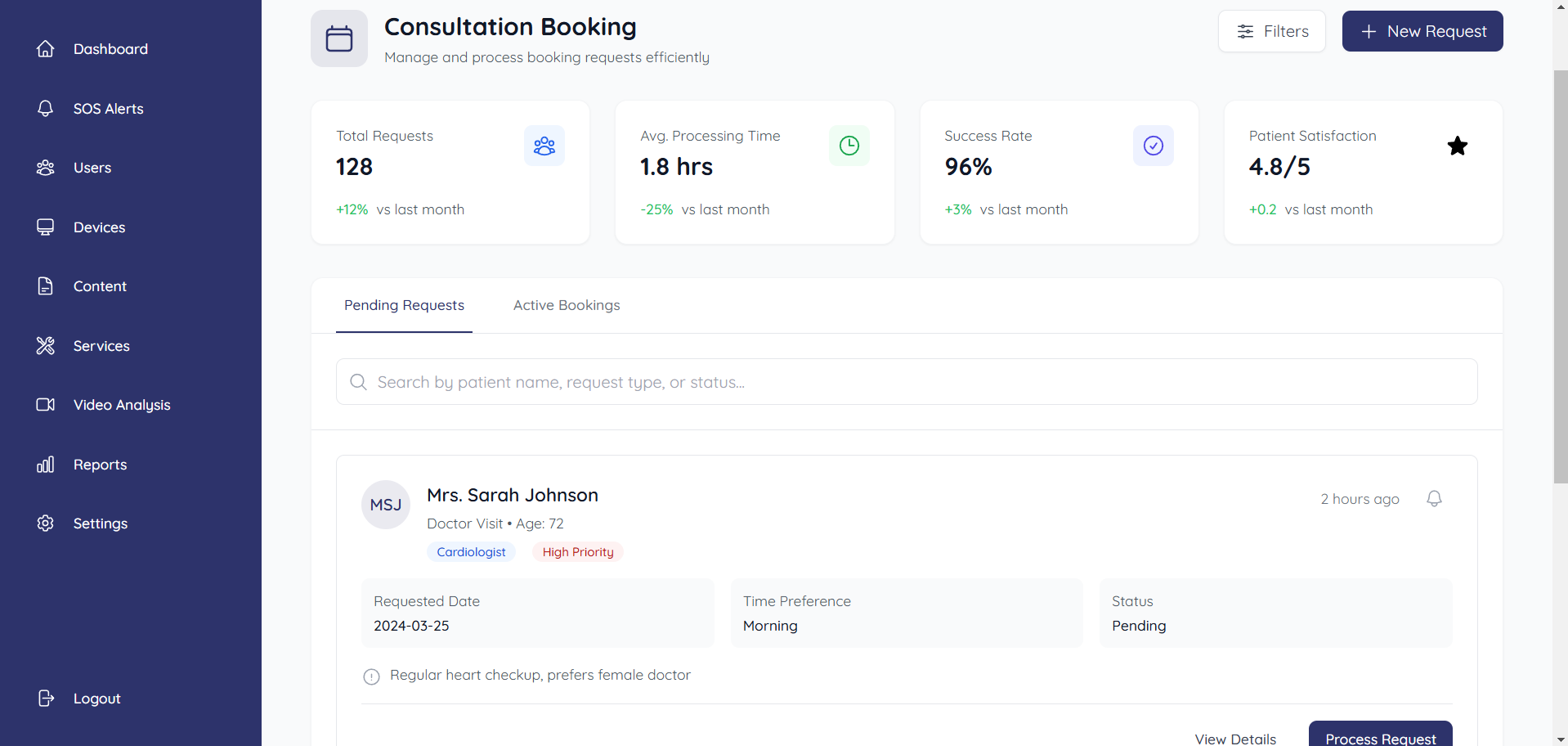Click the Reports bar chart icon
This screenshot has width=1568, height=746.
coord(46,465)
